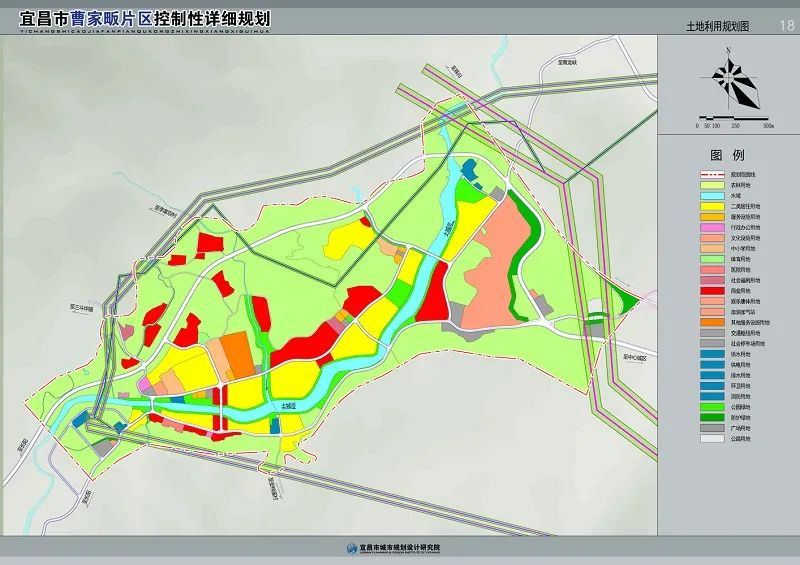Select the 农林用地 legend swatch
Screen dimensions: 800x565
click(711, 185)
